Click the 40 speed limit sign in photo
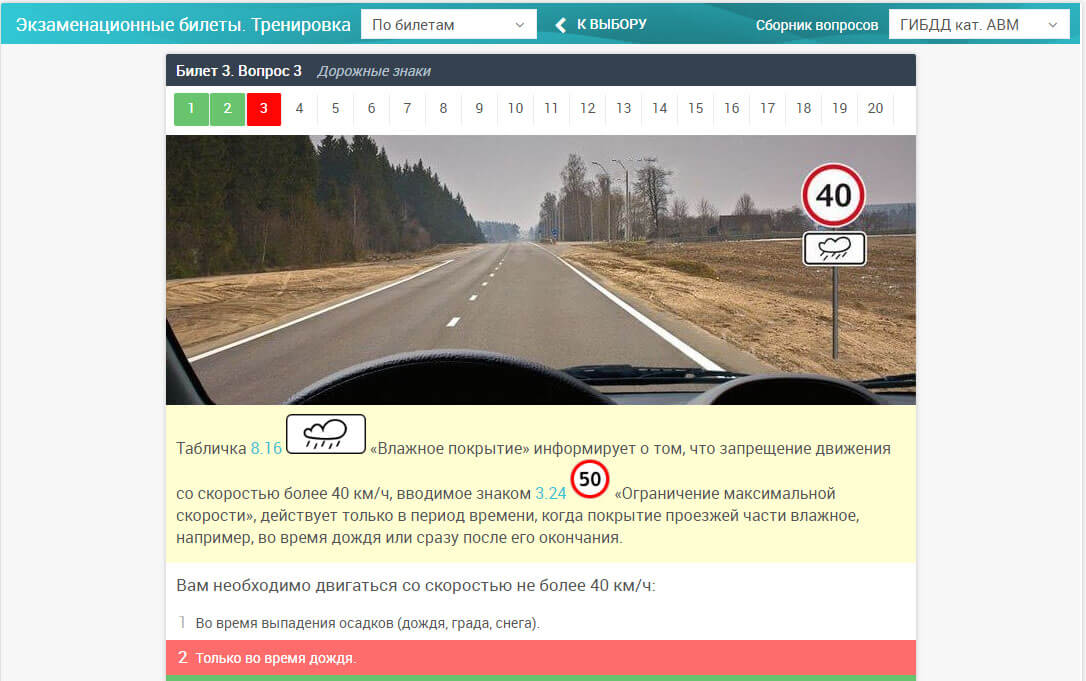The height and width of the screenshot is (681, 1086). [833, 195]
